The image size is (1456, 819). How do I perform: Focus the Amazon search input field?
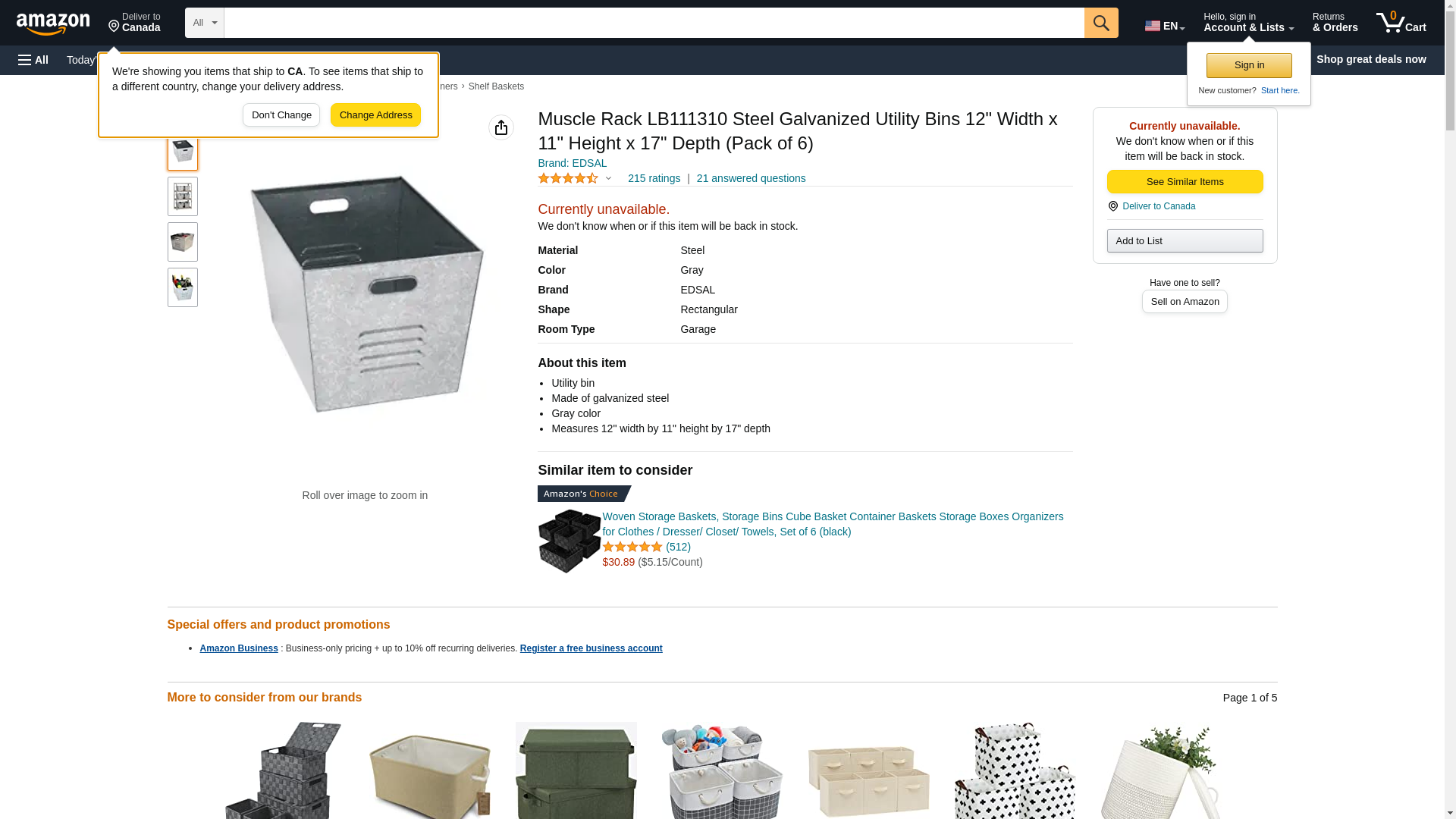[x=654, y=23]
